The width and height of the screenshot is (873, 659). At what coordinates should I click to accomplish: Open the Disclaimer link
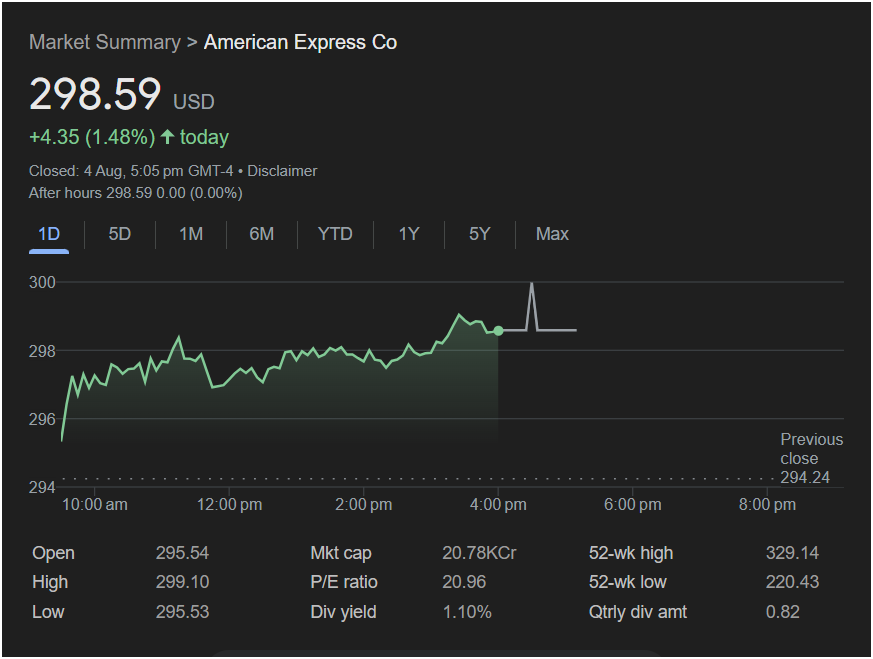pyautogui.click(x=282, y=171)
